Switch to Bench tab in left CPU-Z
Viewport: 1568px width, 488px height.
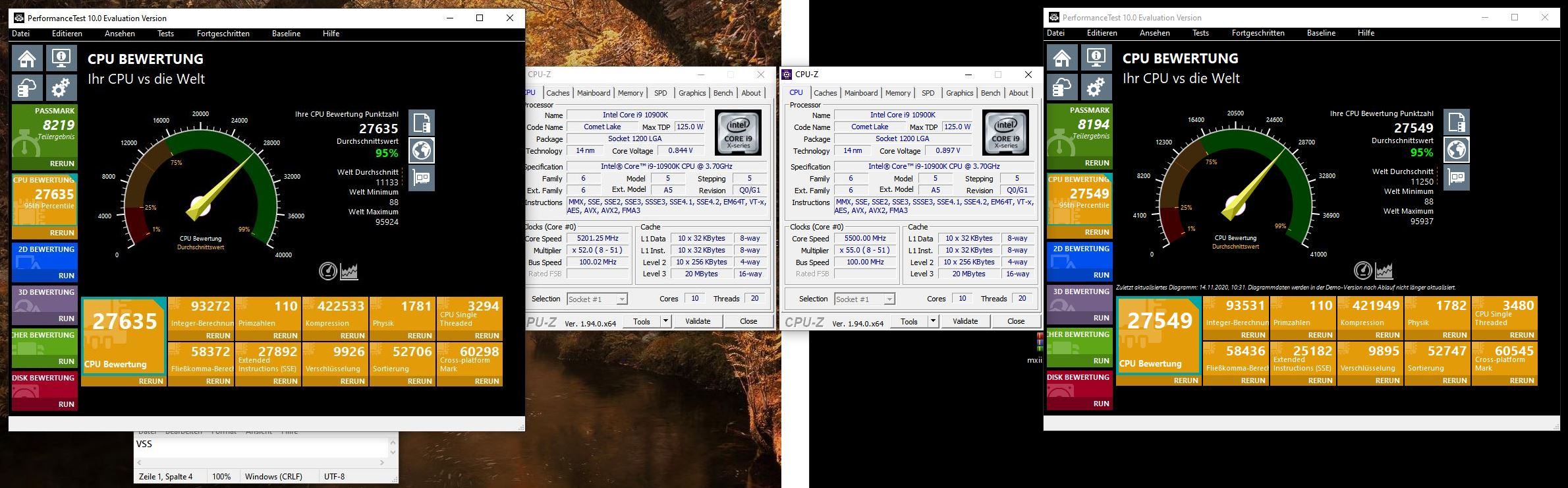click(x=723, y=93)
